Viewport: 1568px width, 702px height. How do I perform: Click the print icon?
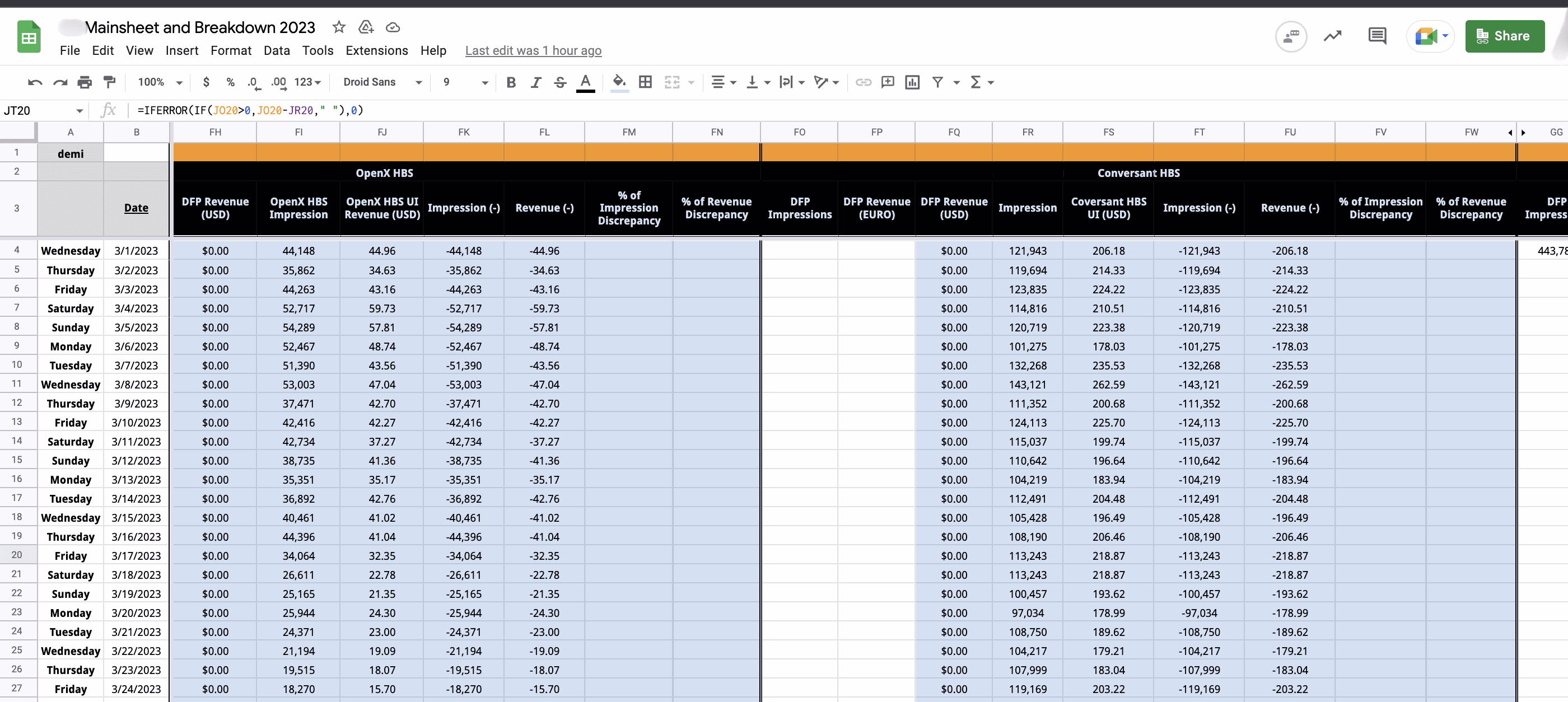pos(85,82)
